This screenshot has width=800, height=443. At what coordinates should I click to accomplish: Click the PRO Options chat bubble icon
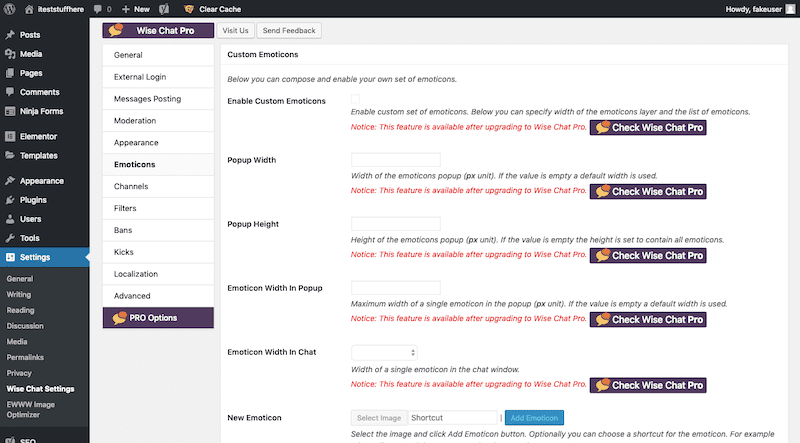click(119, 318)
